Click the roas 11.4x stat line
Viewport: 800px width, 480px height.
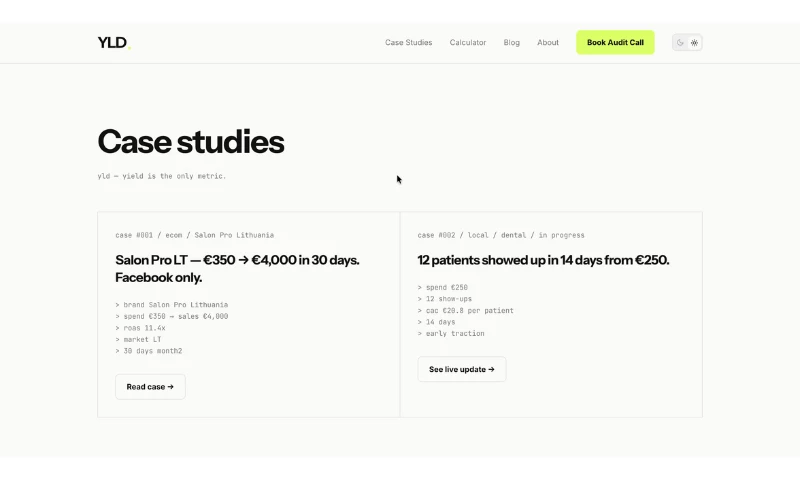[140, 328]
